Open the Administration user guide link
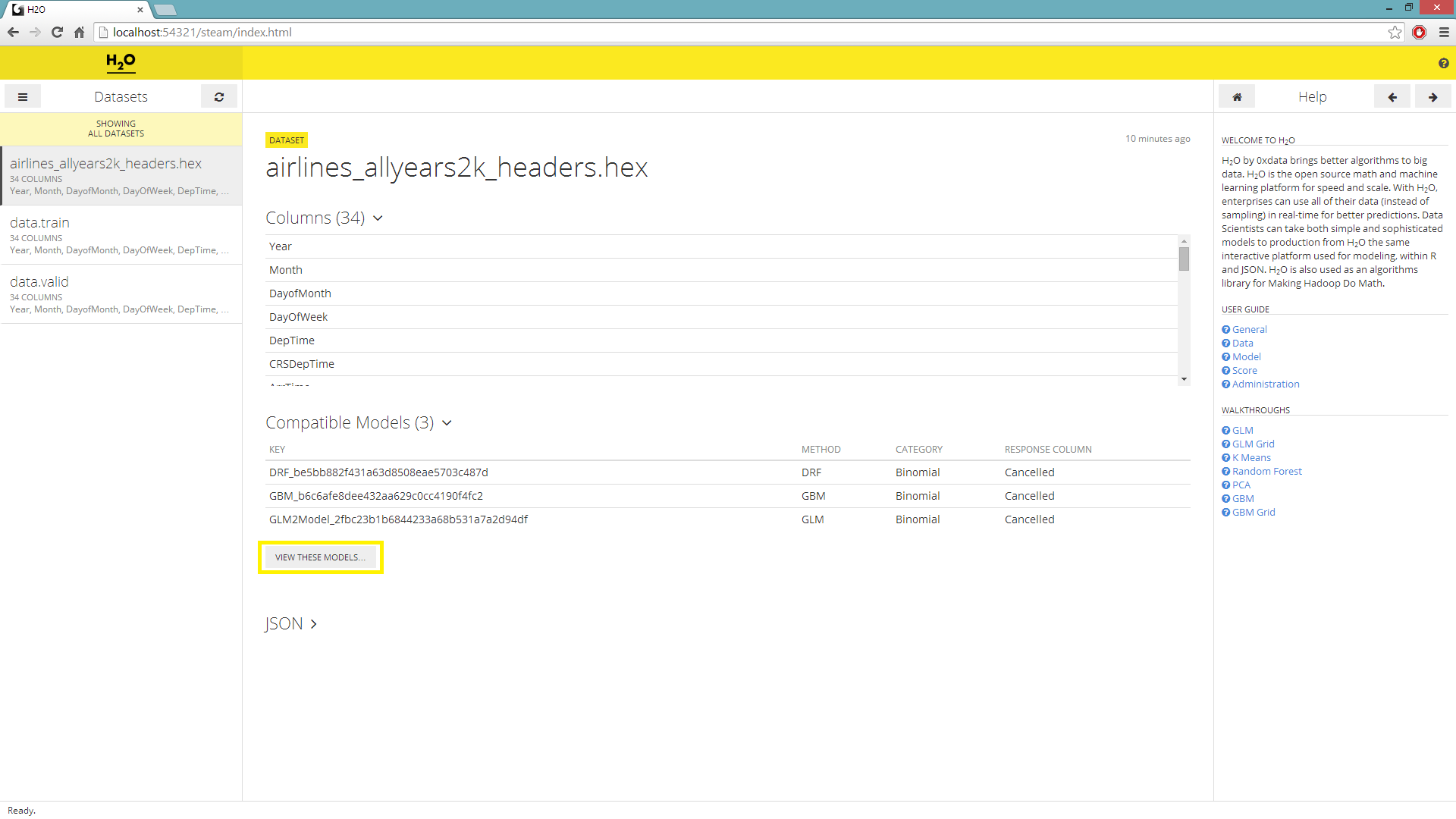This screenshot has height=819, width=1456. pyautogui.click(x=1265, y=384)
